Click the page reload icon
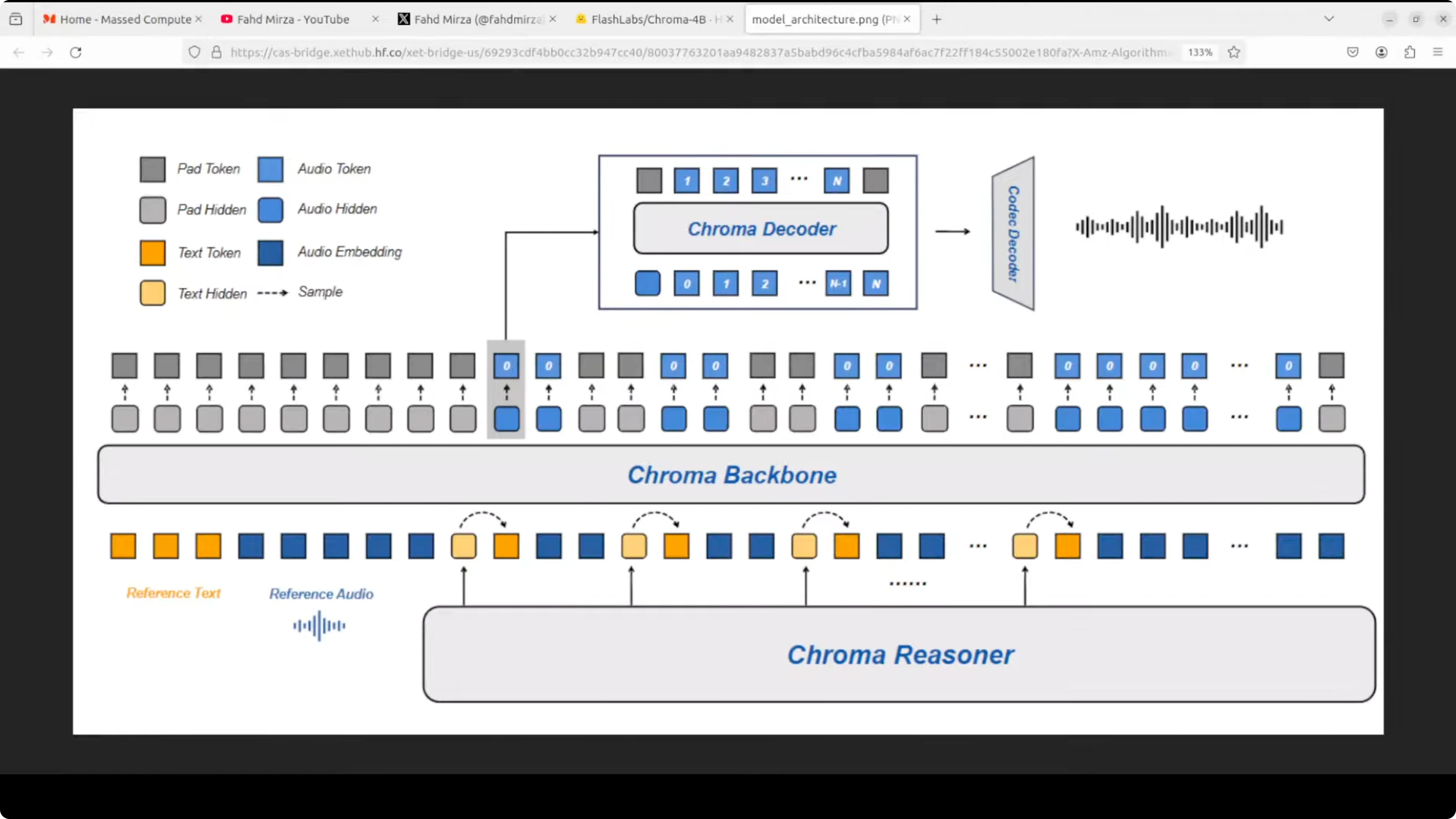The image size is (1456, 819). pos(76,53)
